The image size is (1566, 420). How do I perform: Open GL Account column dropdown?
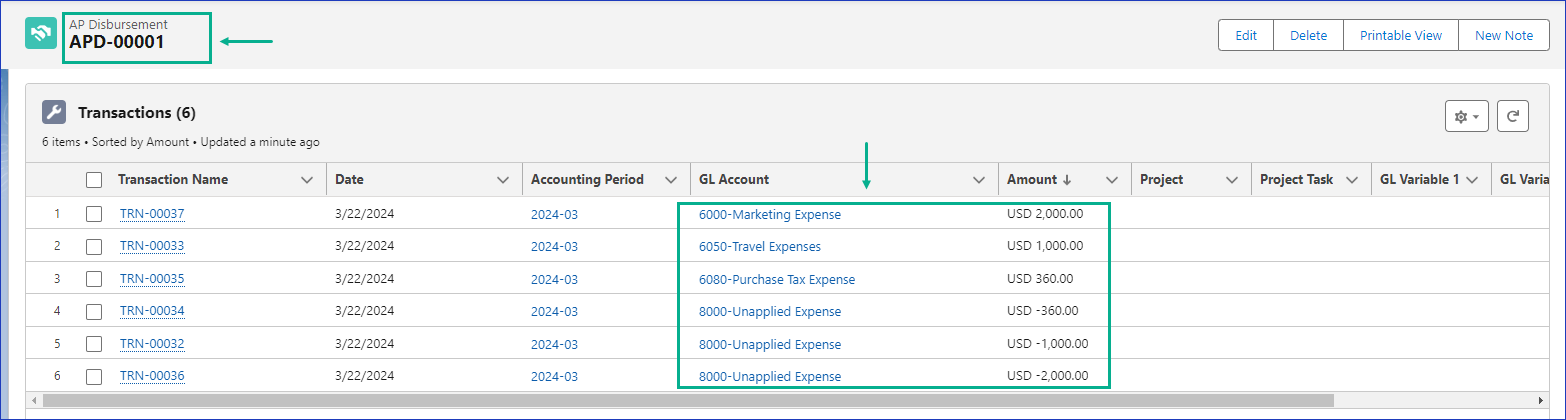click(979, 180)
